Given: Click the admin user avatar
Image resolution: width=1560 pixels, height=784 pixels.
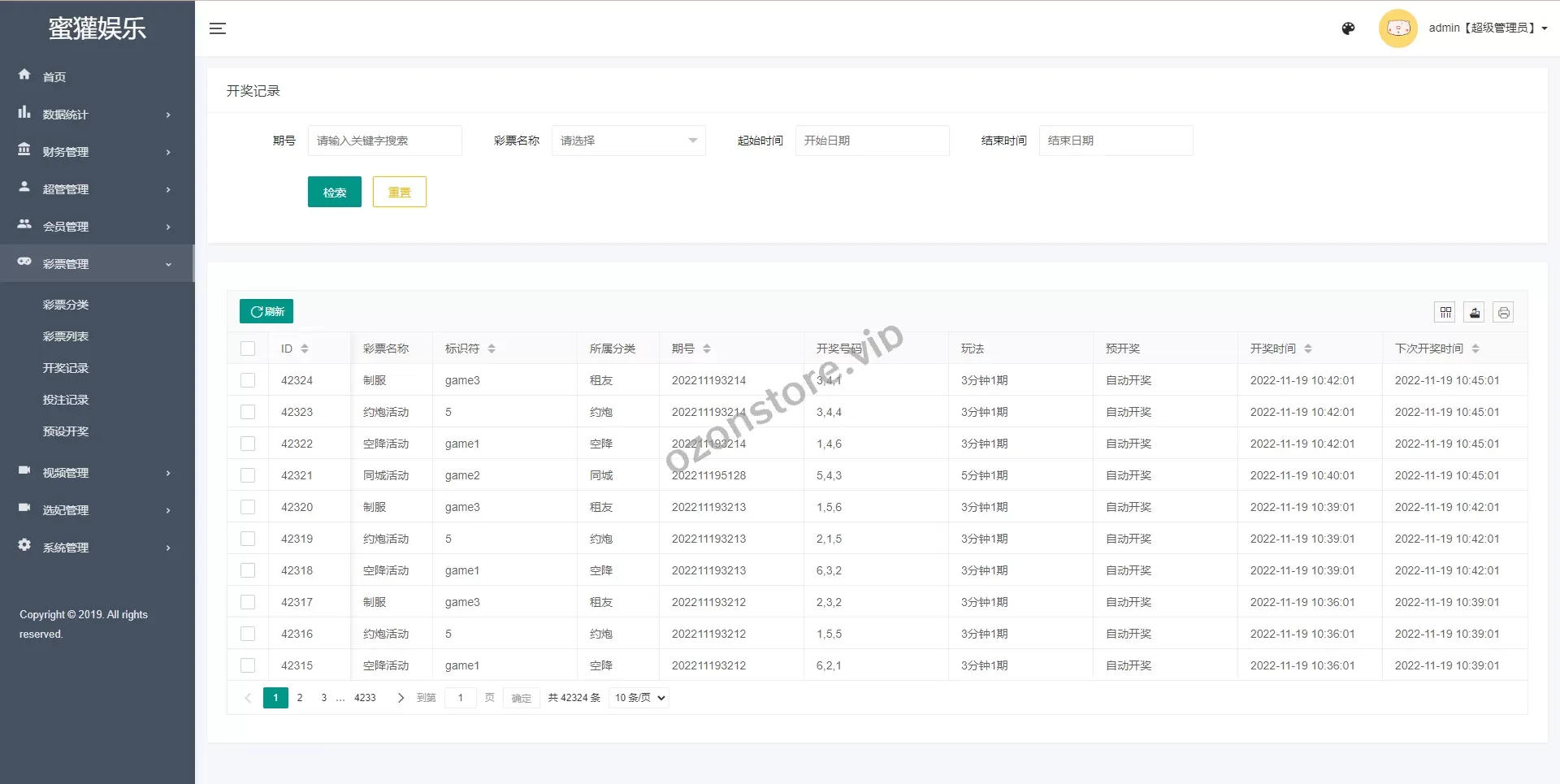Looking at the screenshot, I should [x=1397, y=28].
